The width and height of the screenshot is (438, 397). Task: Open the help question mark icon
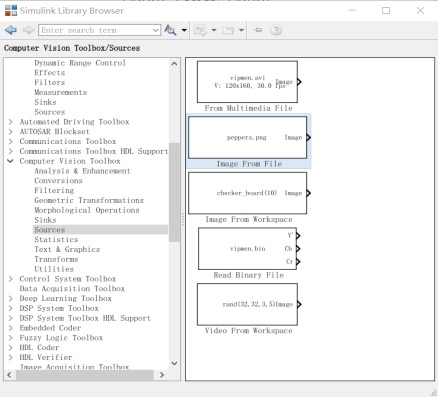tap(276, 30)
